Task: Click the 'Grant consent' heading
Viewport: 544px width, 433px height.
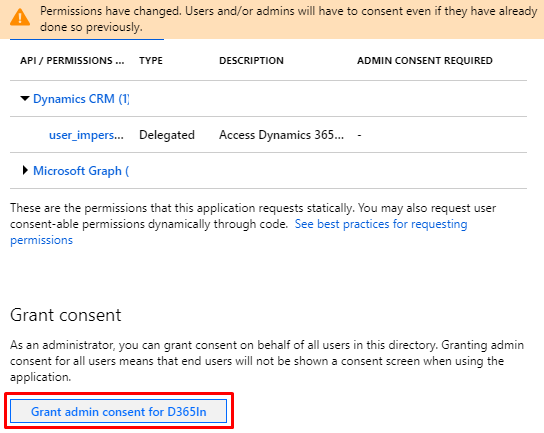Action: pos(66,315)
